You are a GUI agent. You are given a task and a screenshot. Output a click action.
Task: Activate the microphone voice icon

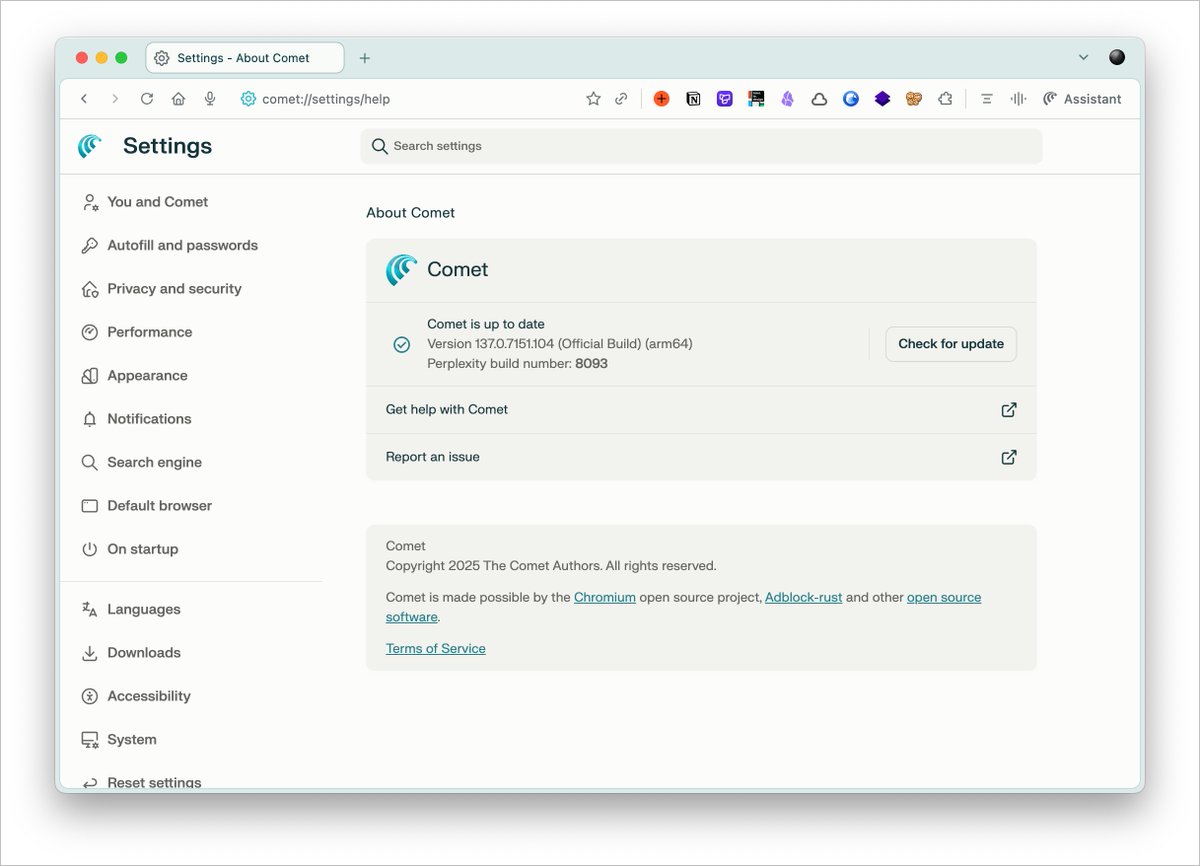pyautogui.click(x=210, y=99)
